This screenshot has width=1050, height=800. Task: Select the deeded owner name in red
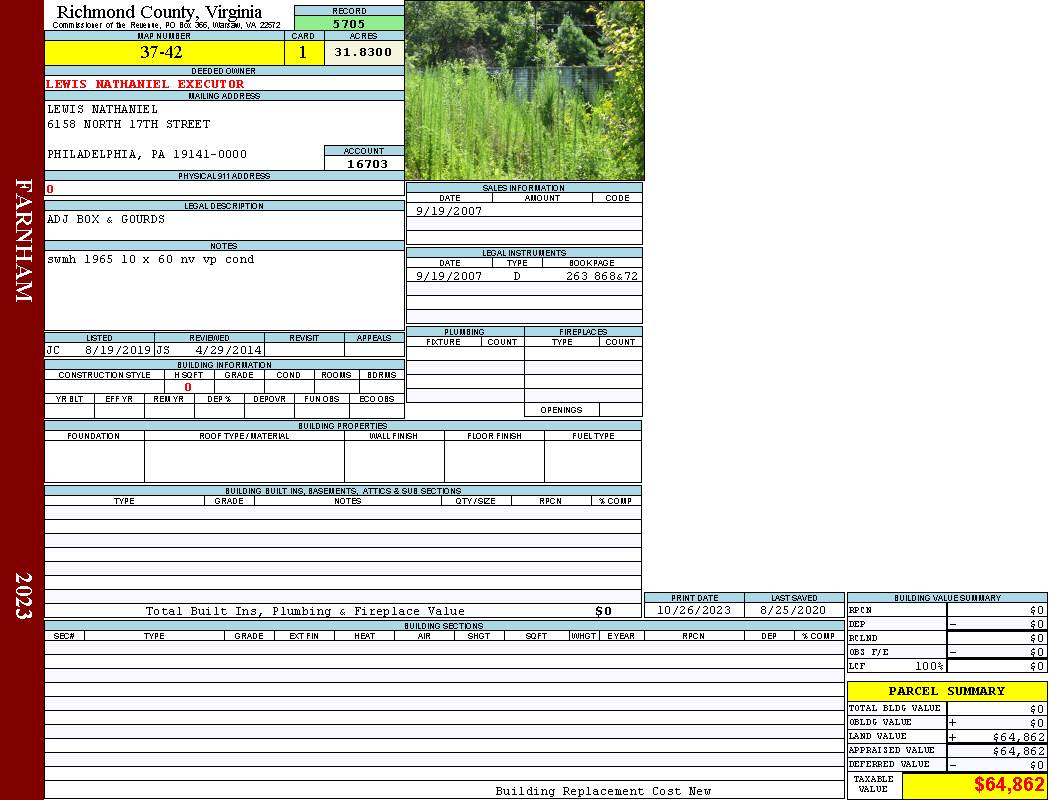click(145, 84)
